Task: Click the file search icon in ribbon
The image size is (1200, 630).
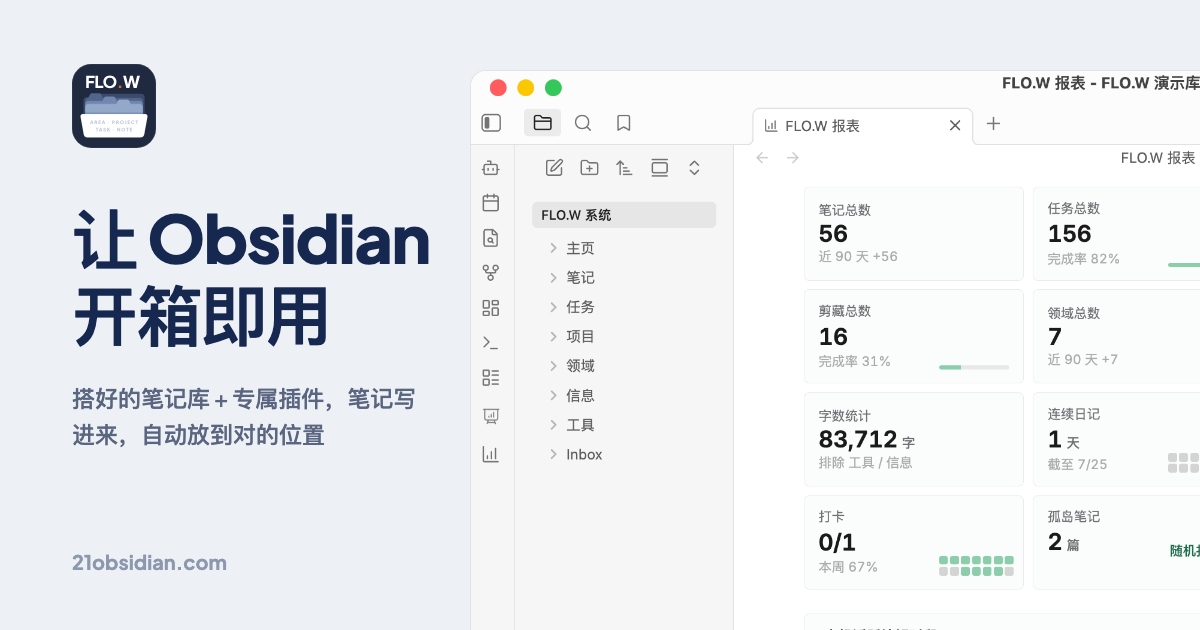Action: click(490, 238)
